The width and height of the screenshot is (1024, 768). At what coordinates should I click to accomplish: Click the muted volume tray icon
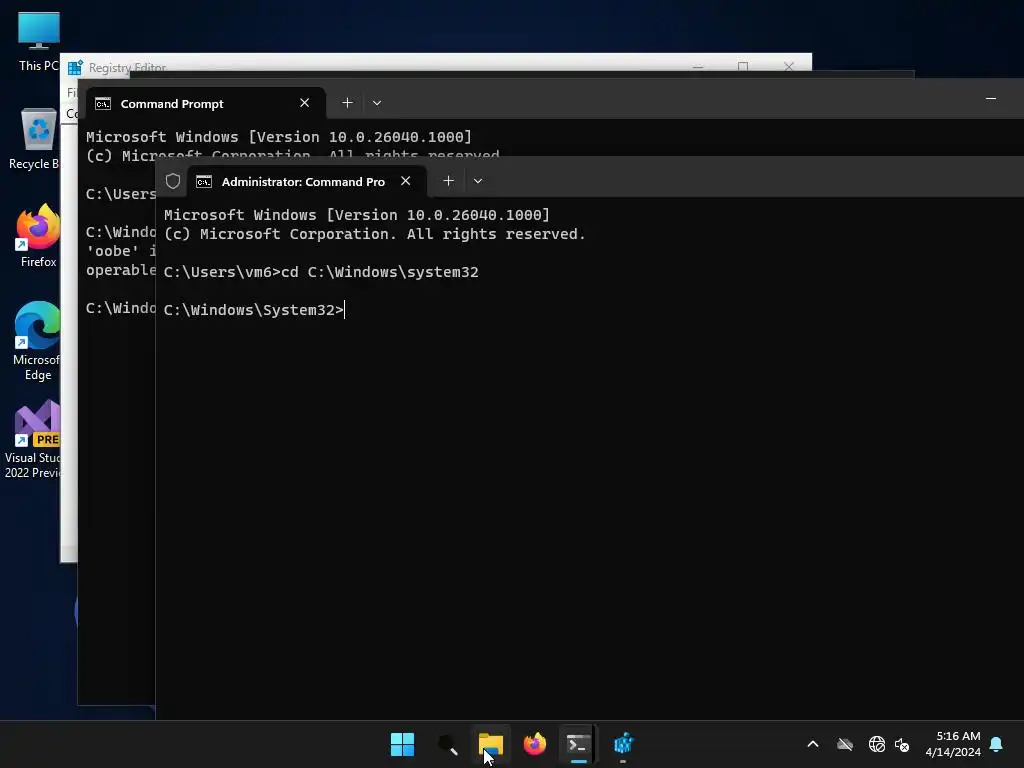click(x=902, y=744)
